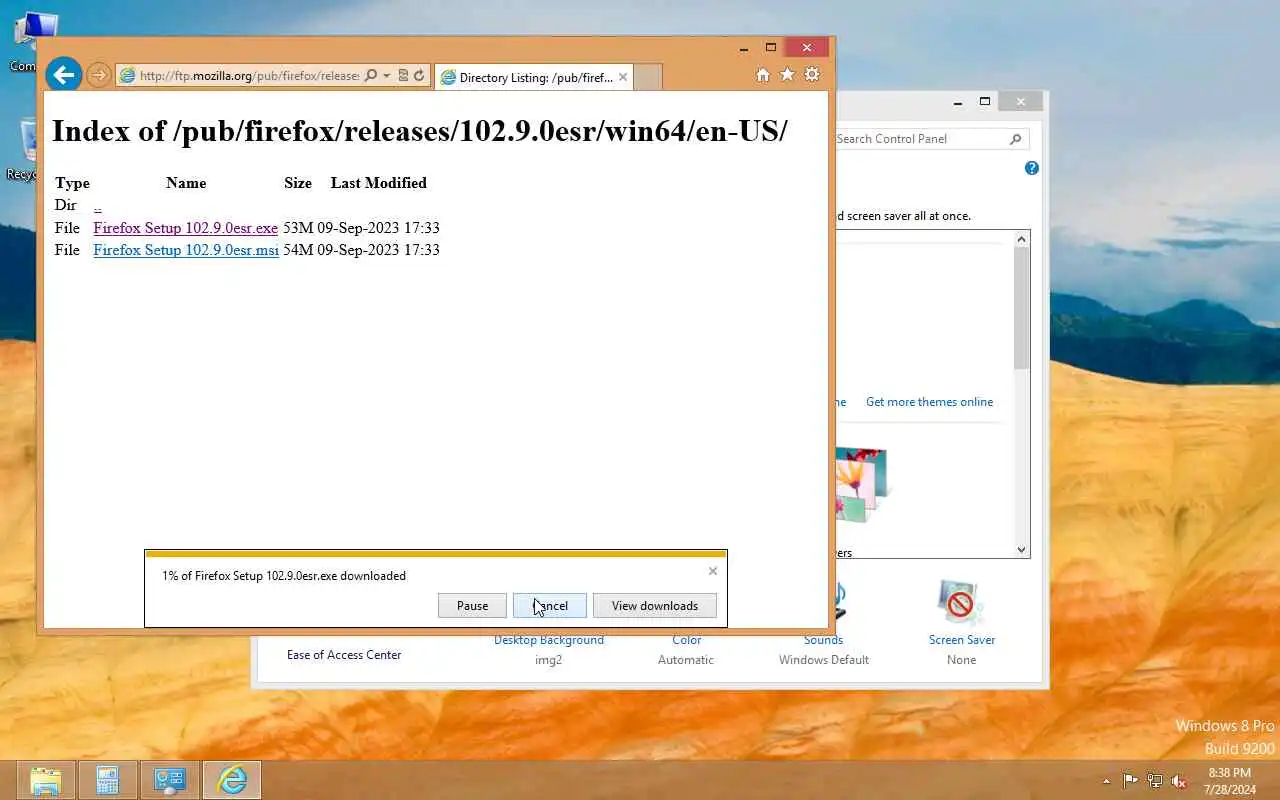Refresh the page with the reload icon

pos(420,75)
